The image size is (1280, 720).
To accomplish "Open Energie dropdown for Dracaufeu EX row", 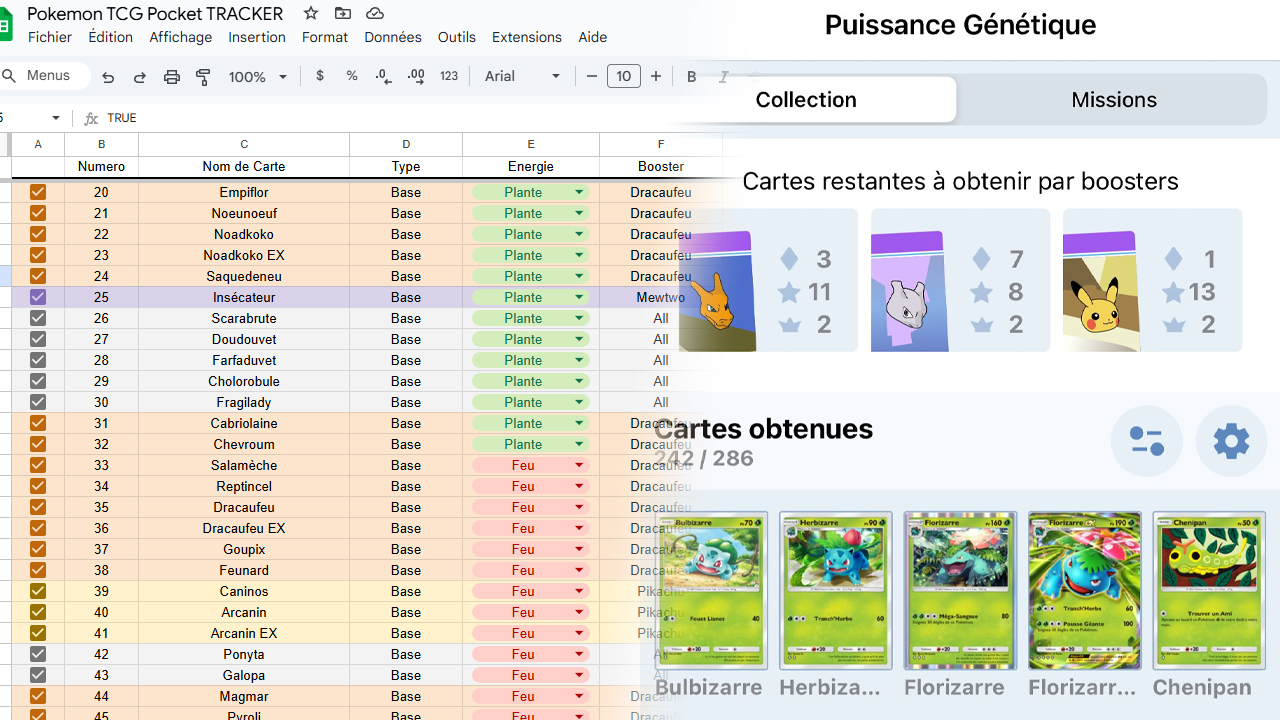I will tap(579, 528).
